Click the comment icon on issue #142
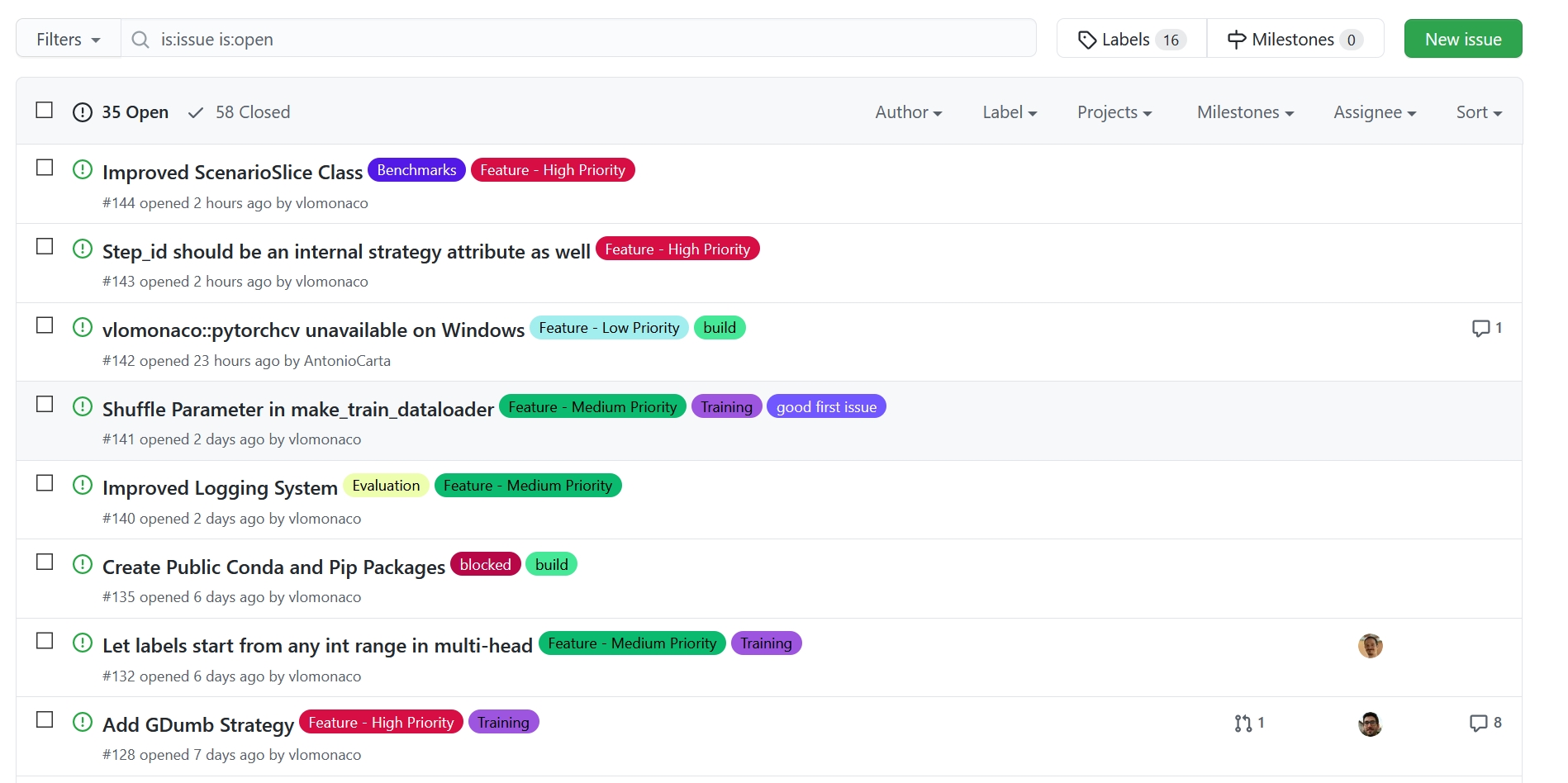Screen dimensions: 1568x783 pyautogui.click(x=1480, y=329)
